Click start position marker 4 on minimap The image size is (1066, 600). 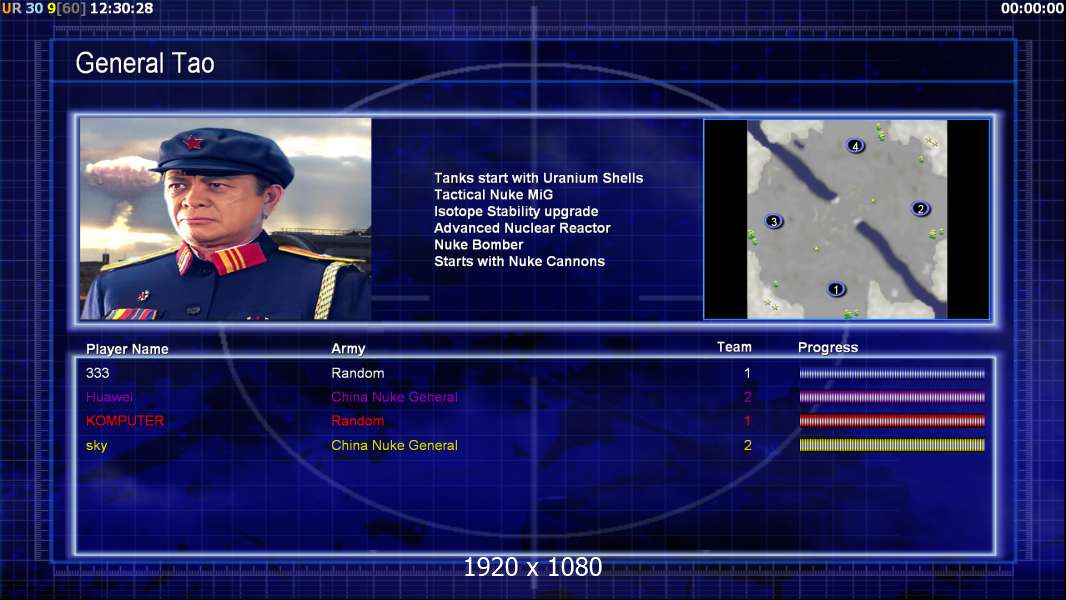(x=855, y=145)
